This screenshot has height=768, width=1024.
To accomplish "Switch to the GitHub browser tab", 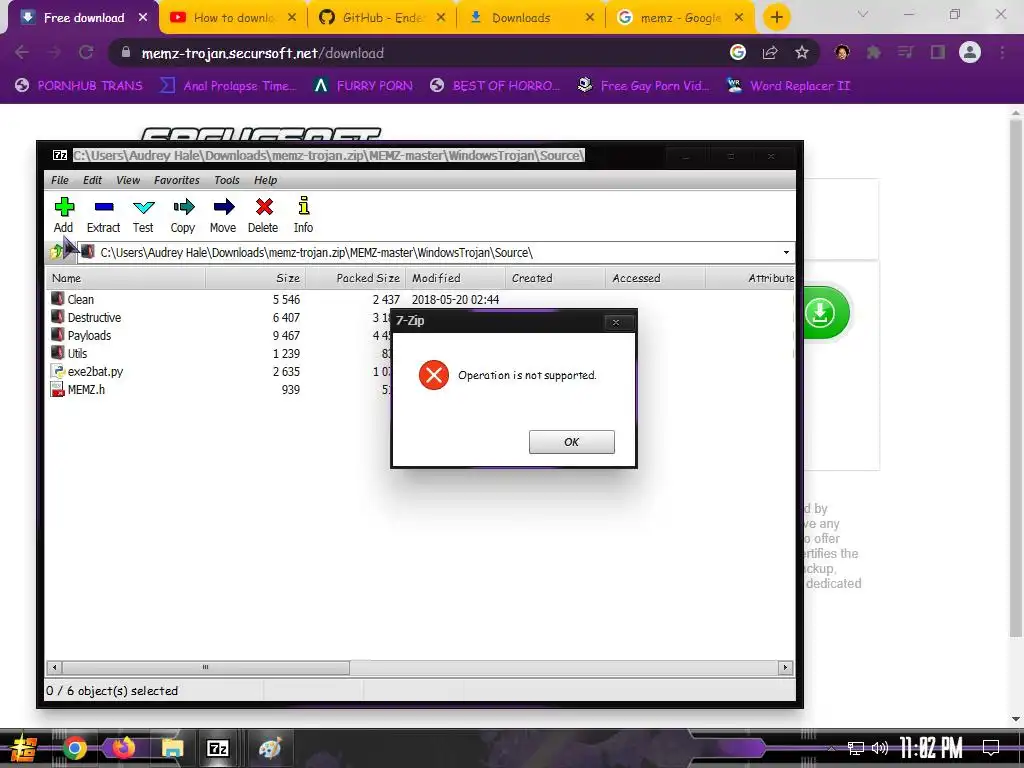I will point(383,18).
